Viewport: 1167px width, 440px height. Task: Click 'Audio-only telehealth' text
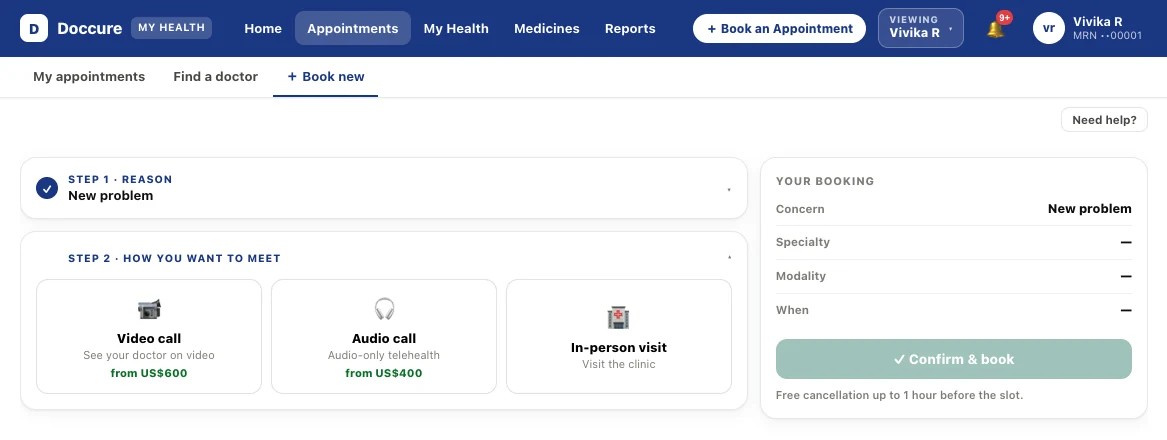384,356
